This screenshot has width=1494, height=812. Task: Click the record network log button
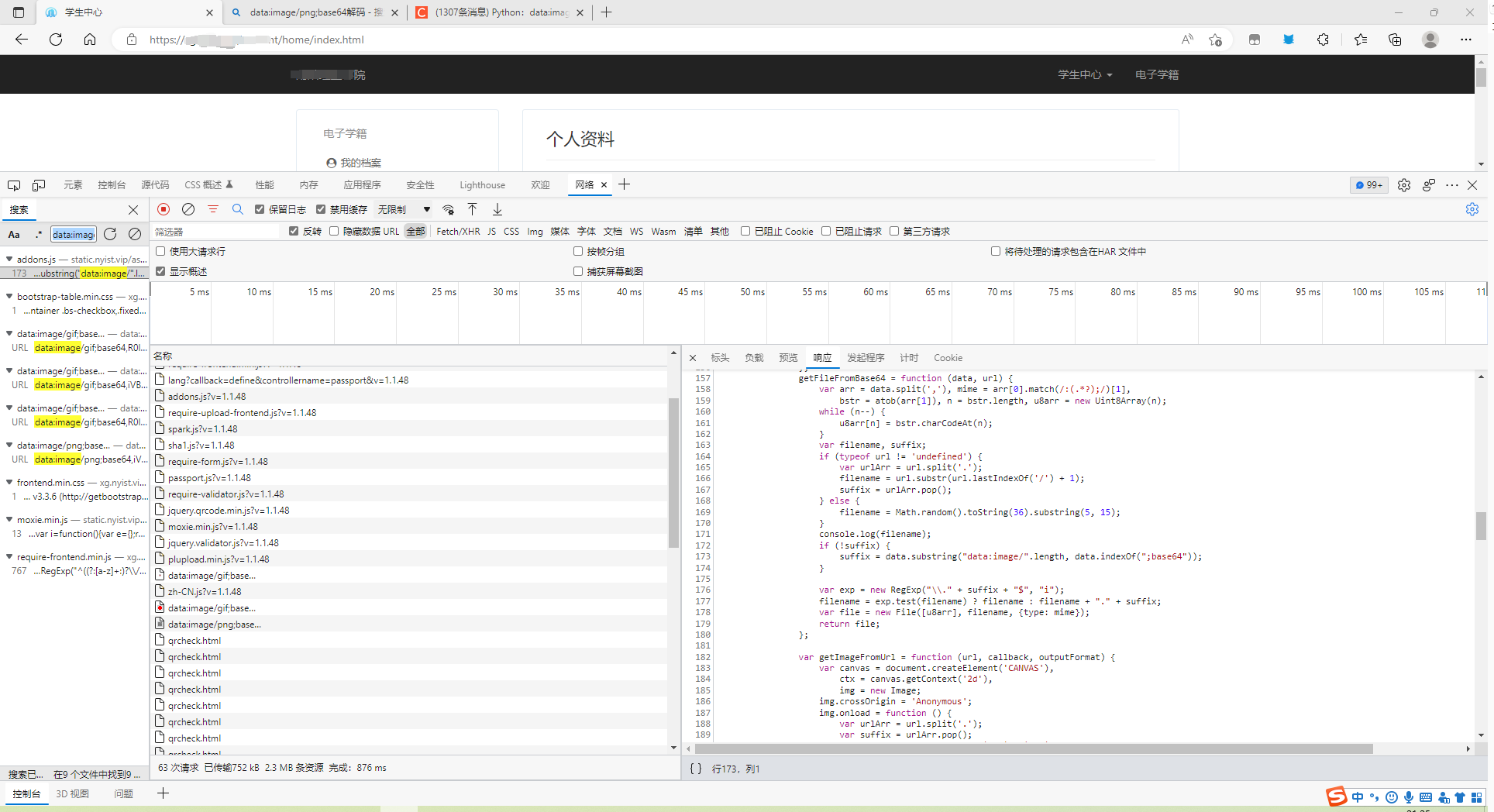pos(164,209)
